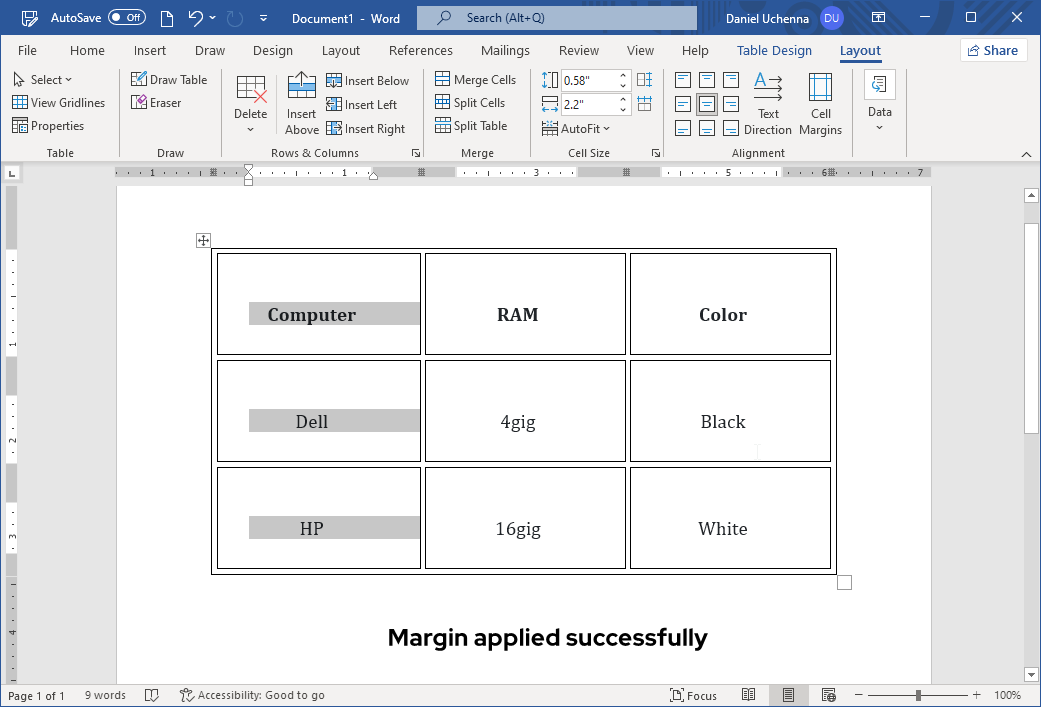Switch to the Table Design tab

[774, 50]
